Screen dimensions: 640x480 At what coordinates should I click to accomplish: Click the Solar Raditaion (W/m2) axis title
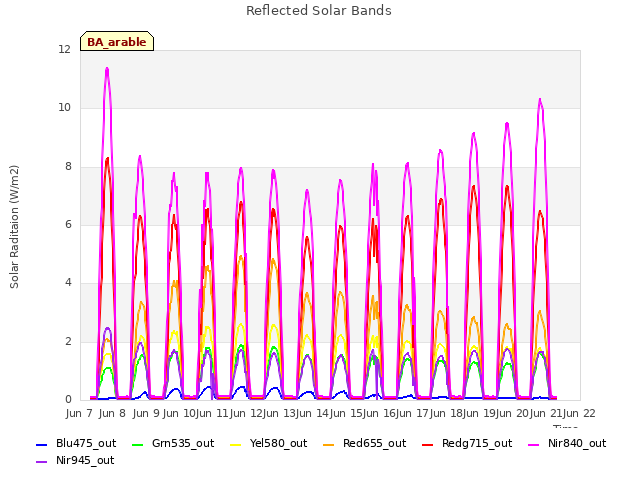coord(14,227)
